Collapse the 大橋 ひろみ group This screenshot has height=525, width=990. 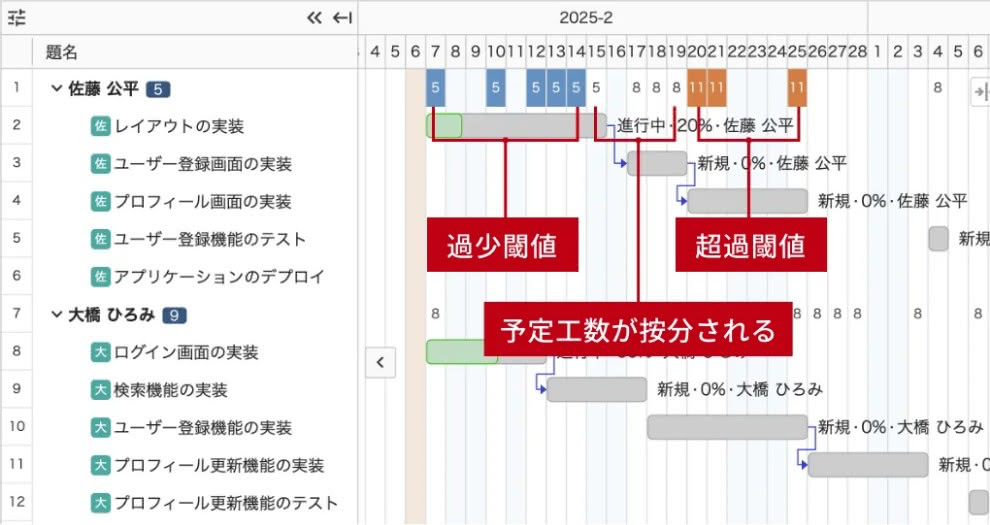(56, 314)
